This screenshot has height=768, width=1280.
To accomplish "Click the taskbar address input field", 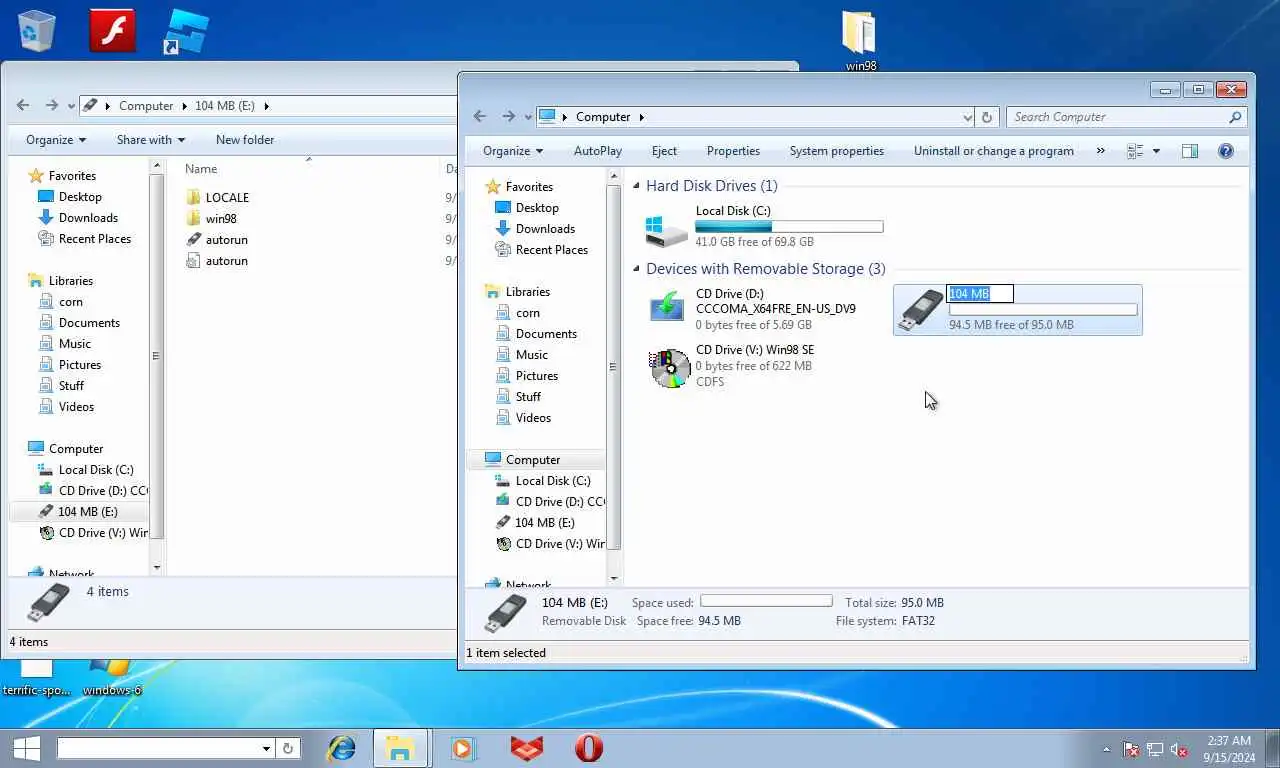I will pyautogui.click(x=157, y=748).
